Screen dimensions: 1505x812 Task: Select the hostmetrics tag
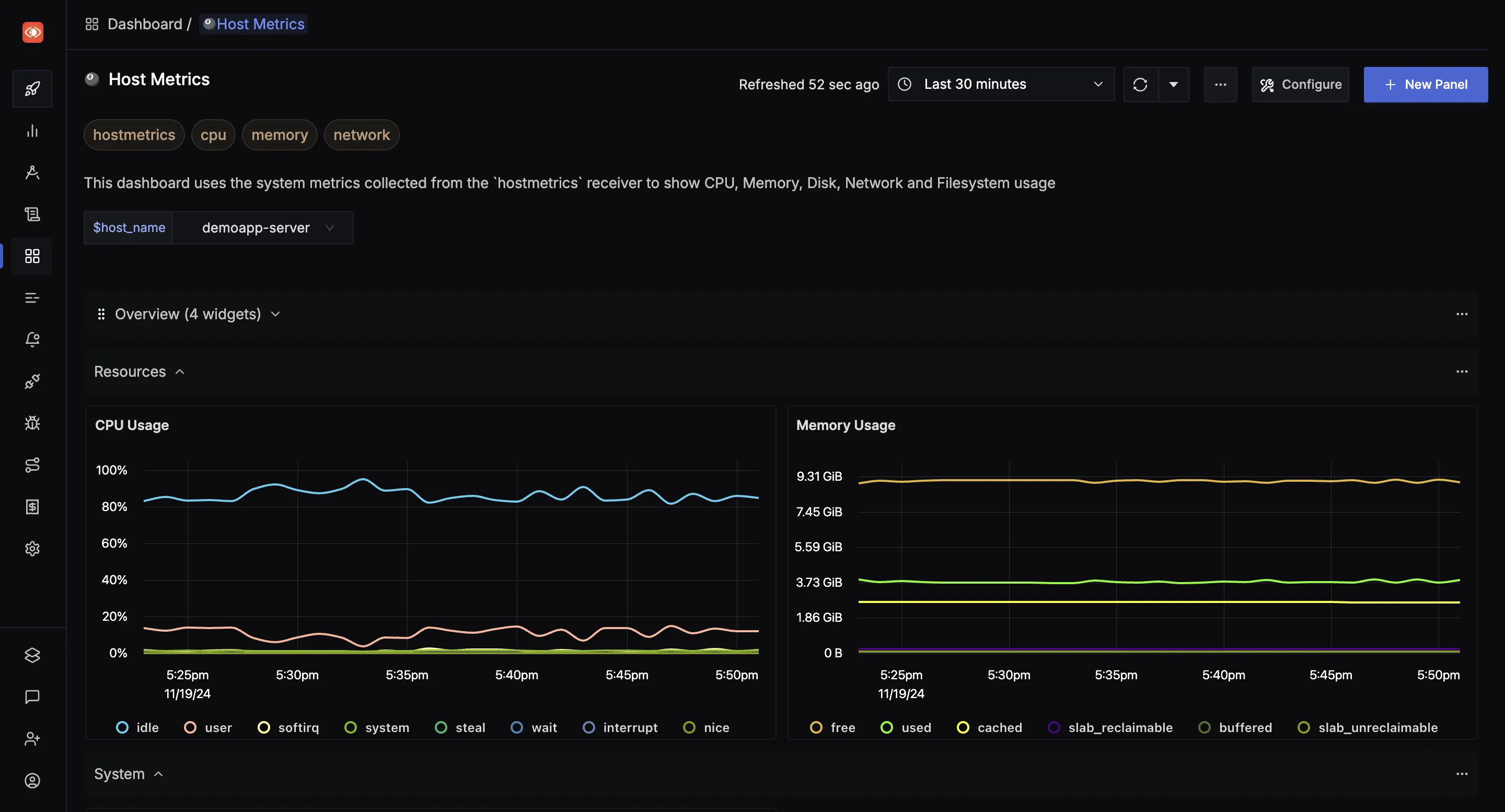pyautogui.click(x=134, y=135)
